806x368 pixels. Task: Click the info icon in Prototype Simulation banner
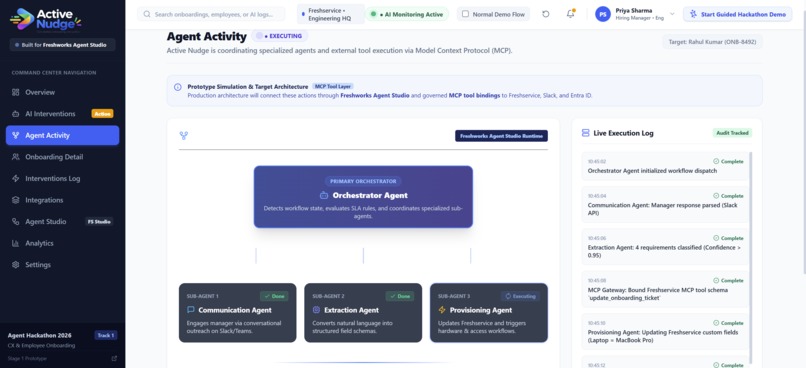pyautogui.click(x=178, y=87)
